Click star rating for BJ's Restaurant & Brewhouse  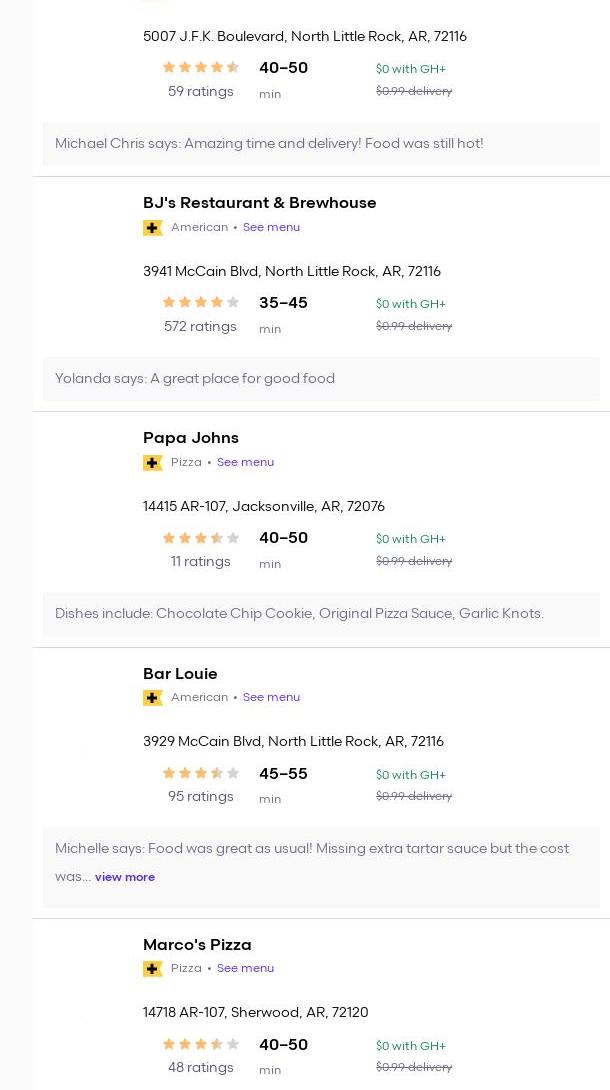pyautogui.click(x=201, y=302)
